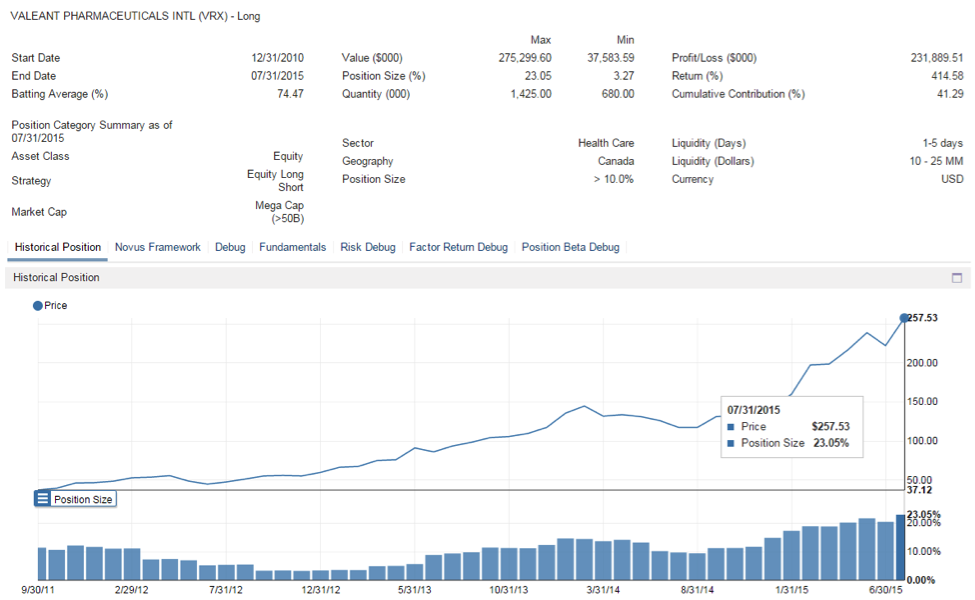Toggle the Price series legend label
This screenshot has height=600, width=975.
click(56, 305)
